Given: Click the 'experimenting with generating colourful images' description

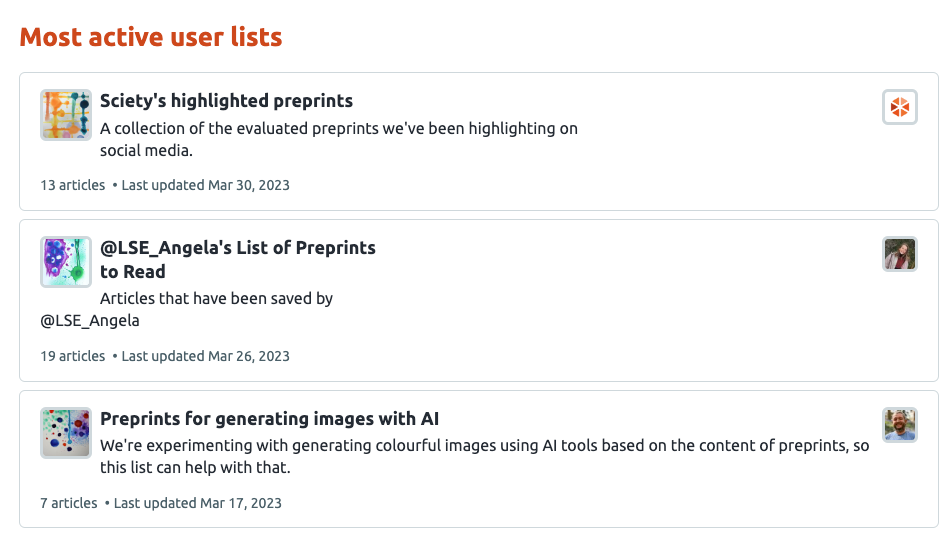Looking at the screenshot, I should pos(484,445).
